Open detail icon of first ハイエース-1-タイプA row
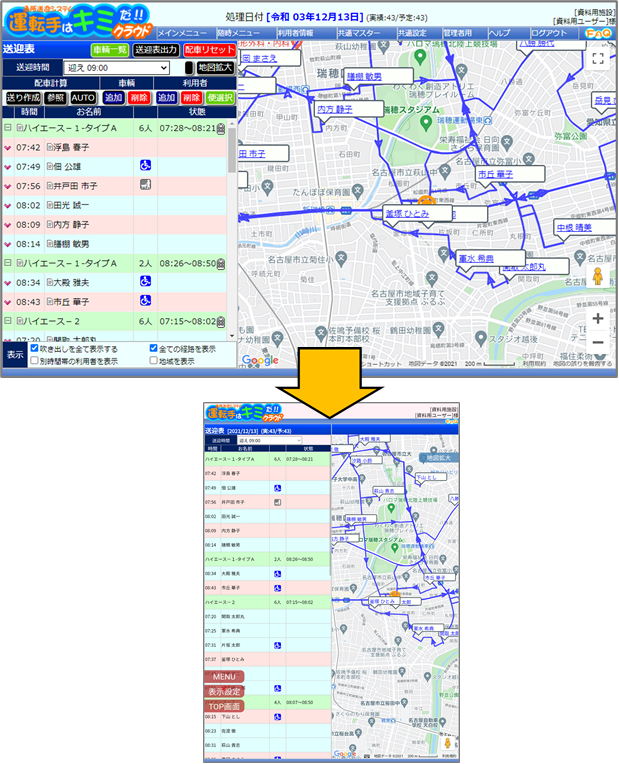This screenshot has width=619, height=764. click(19, 128)
